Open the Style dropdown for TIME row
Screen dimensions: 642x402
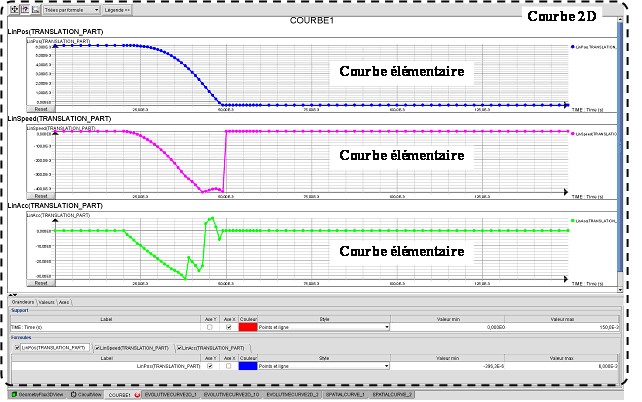[385, 326]
